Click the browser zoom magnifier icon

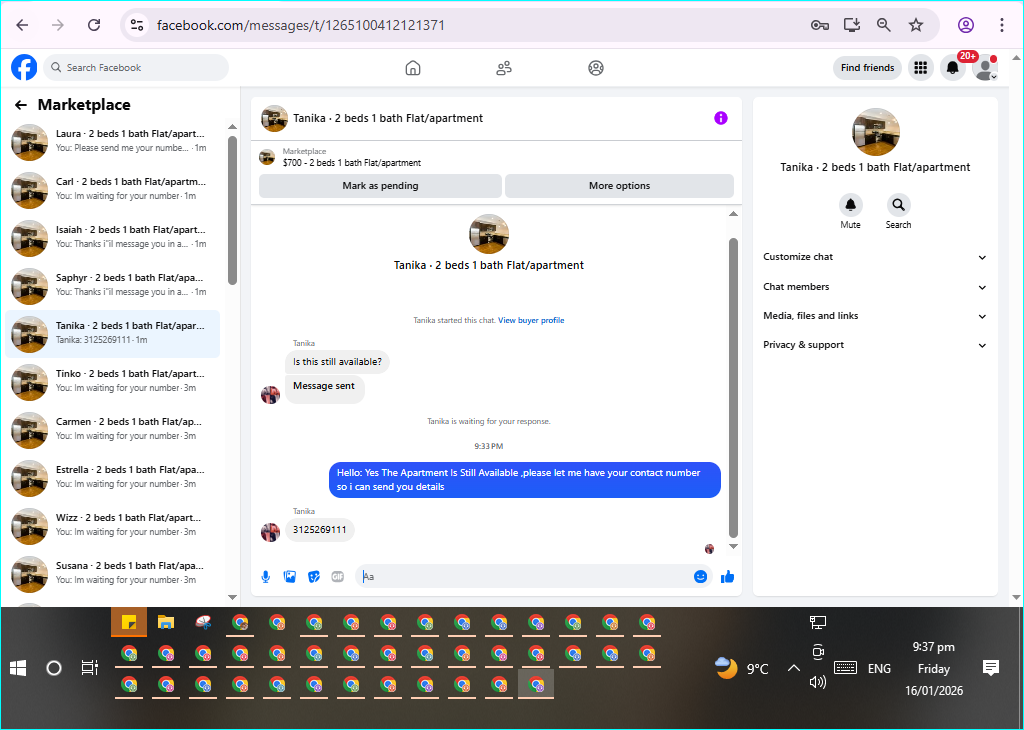pyautogui.click(x=884, y=25)
